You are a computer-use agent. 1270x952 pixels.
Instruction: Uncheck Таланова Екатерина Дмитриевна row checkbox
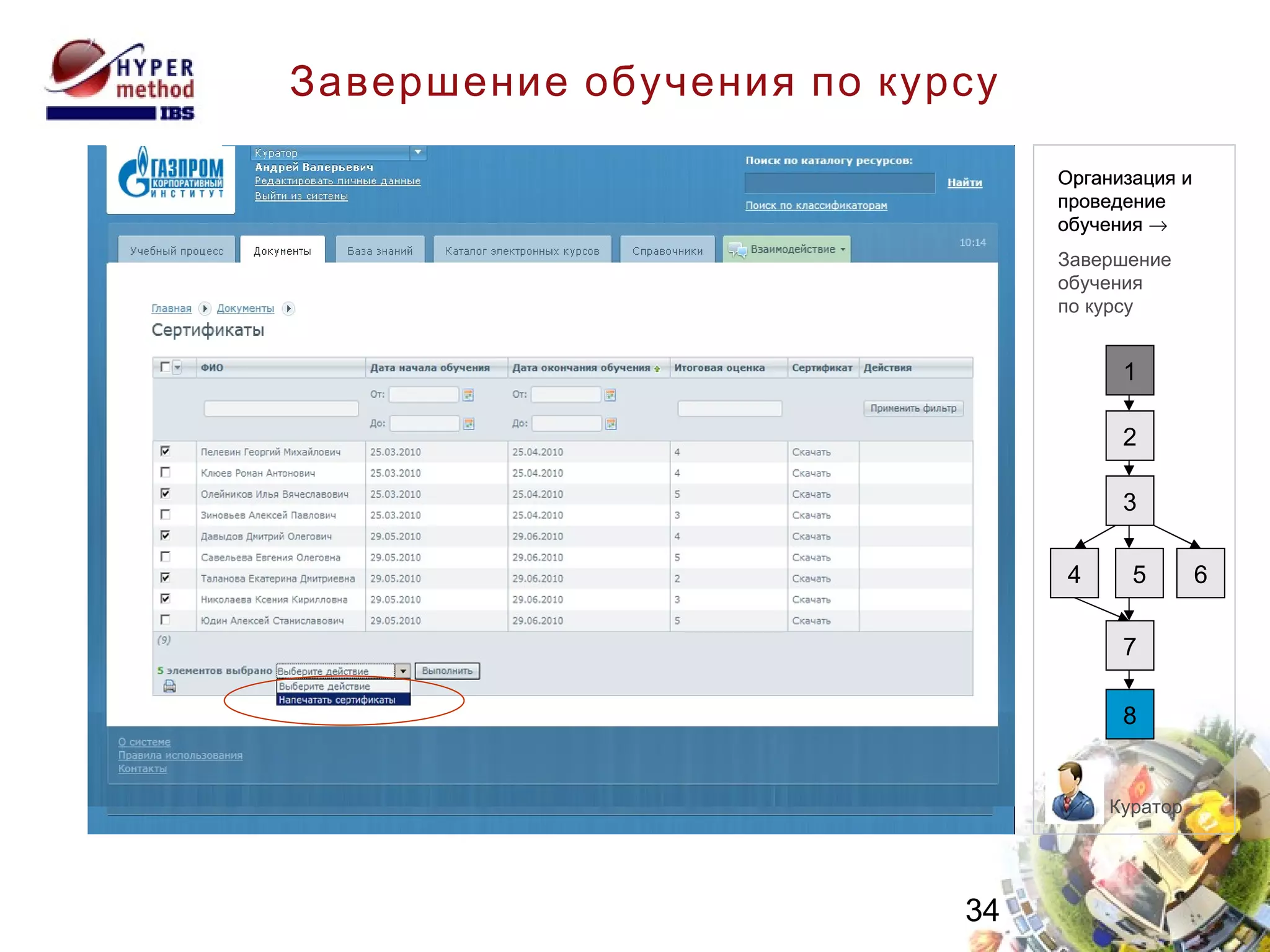(x=165, y=578)
